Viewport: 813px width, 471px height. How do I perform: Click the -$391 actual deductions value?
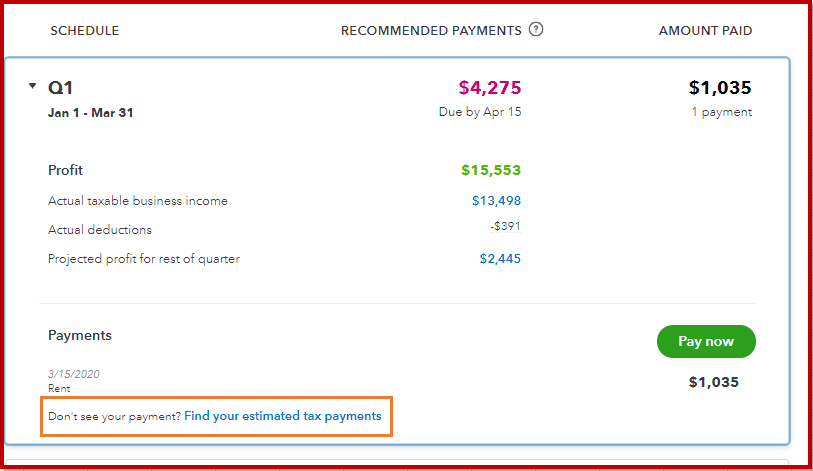point(505,226)
